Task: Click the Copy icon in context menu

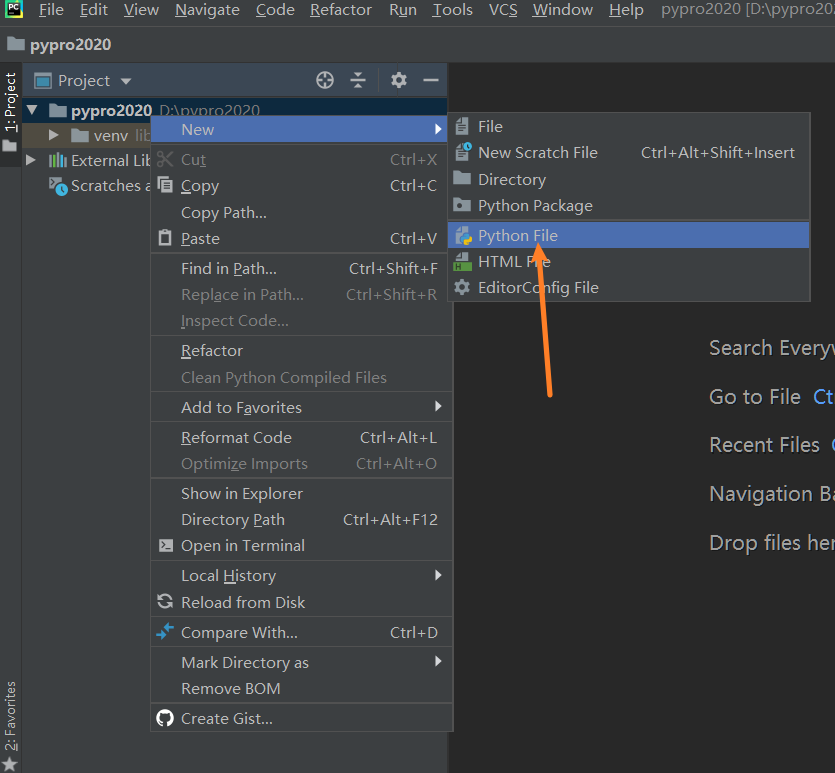Action: [165, 185]
